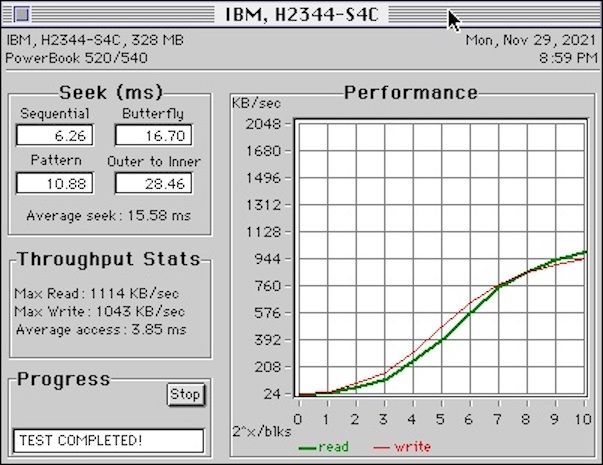Viewport: 603px width, 465px height.
Task: Click the Butterfly seek value 16.70
Action: [x=153, y=135]
